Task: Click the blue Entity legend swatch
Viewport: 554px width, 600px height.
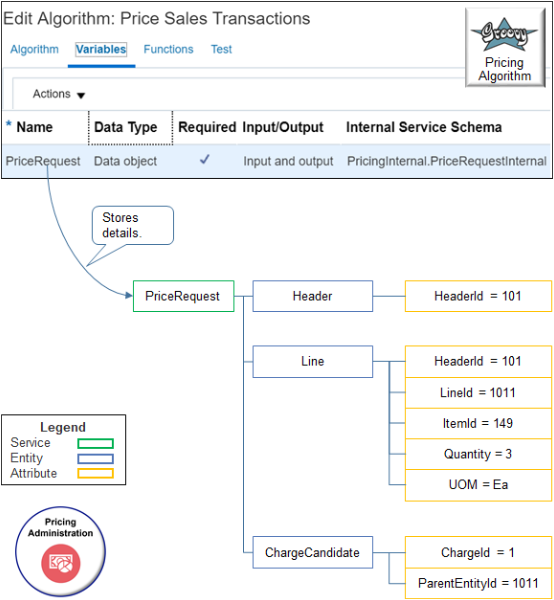Action: 96,458
